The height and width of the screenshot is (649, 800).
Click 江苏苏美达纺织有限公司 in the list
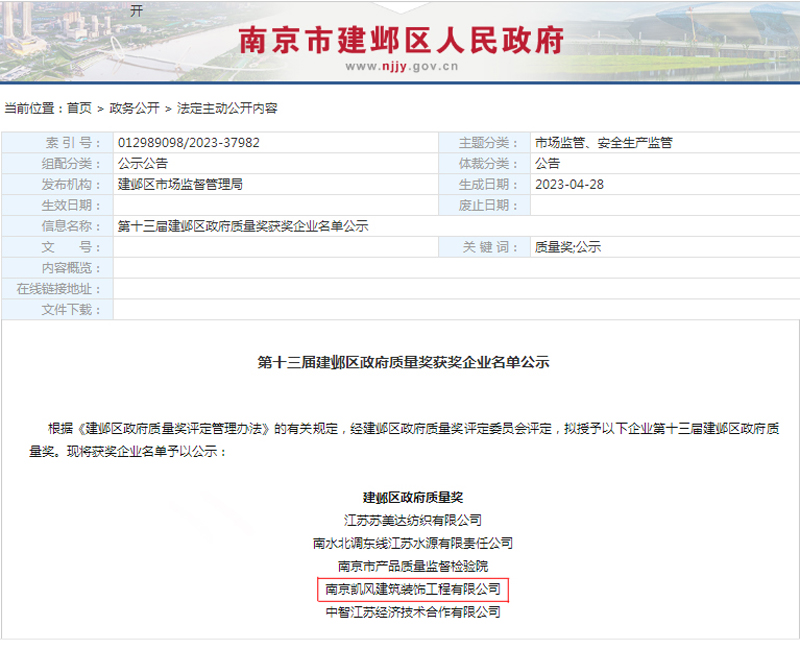[x=413, y=520]
